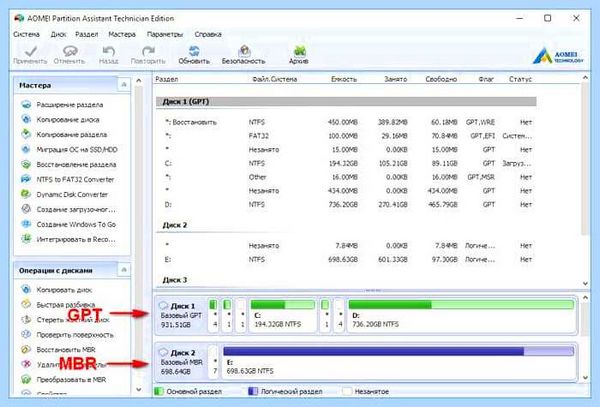Click Логический раздел legend swatch

253,391
